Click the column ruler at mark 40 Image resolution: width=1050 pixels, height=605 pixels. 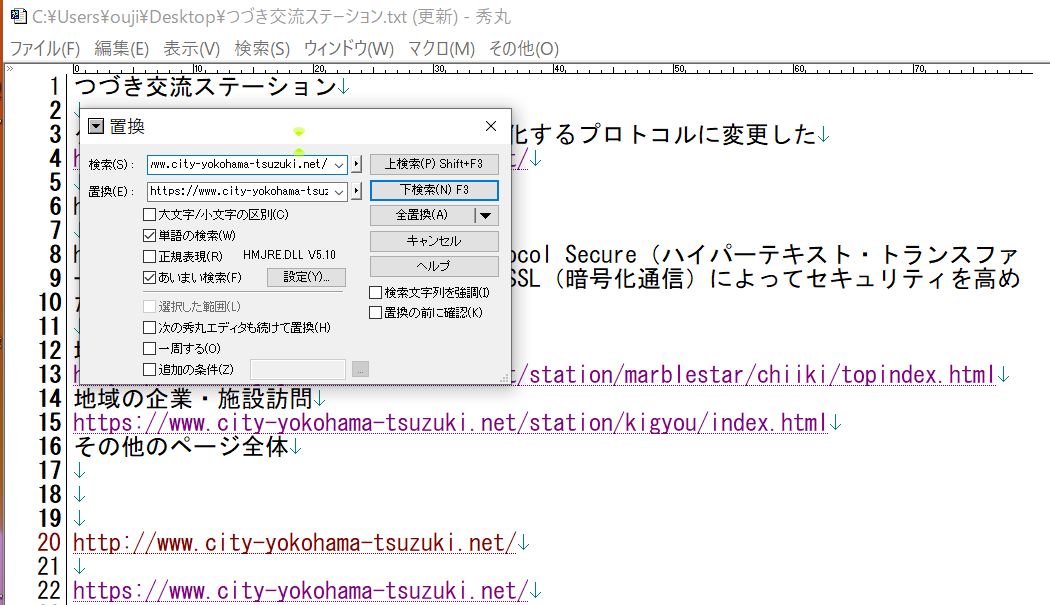(x=558, y=68)
